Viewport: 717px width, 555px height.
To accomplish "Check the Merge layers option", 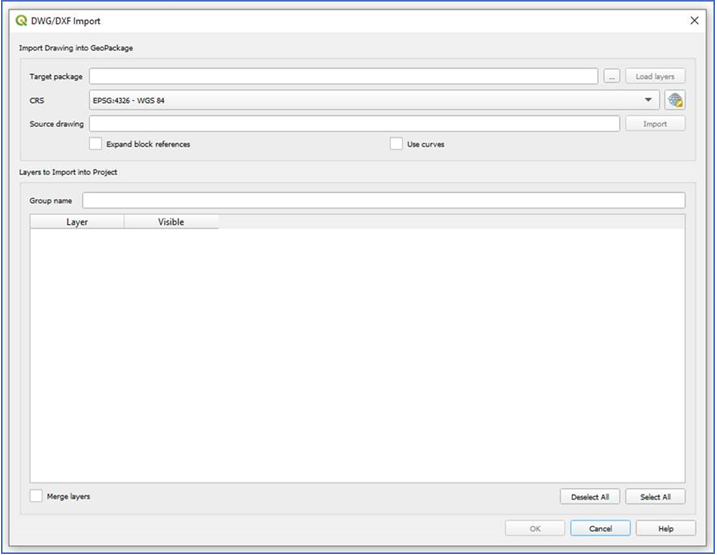I will (36, 496).
